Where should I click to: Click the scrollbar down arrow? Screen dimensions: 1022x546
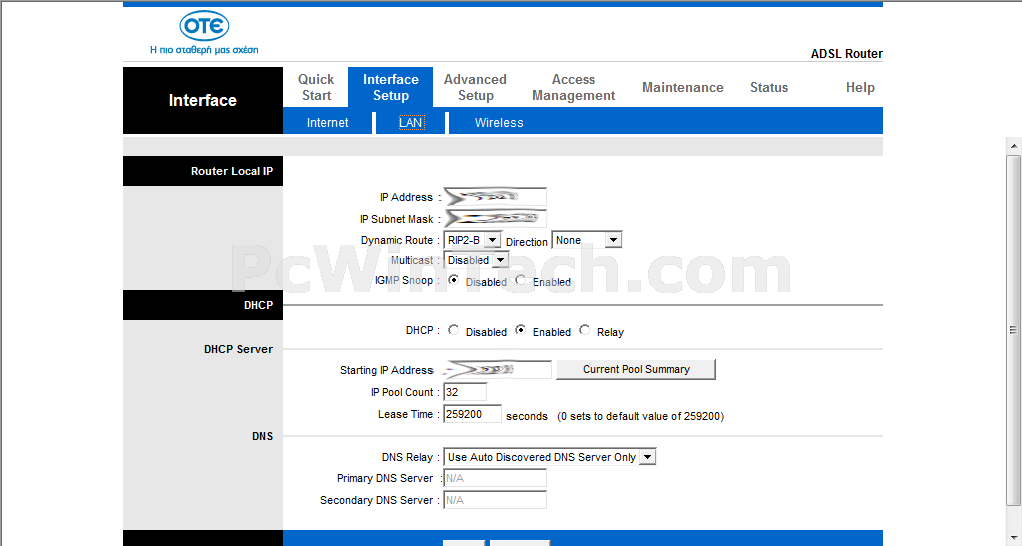click(1014, 538)
